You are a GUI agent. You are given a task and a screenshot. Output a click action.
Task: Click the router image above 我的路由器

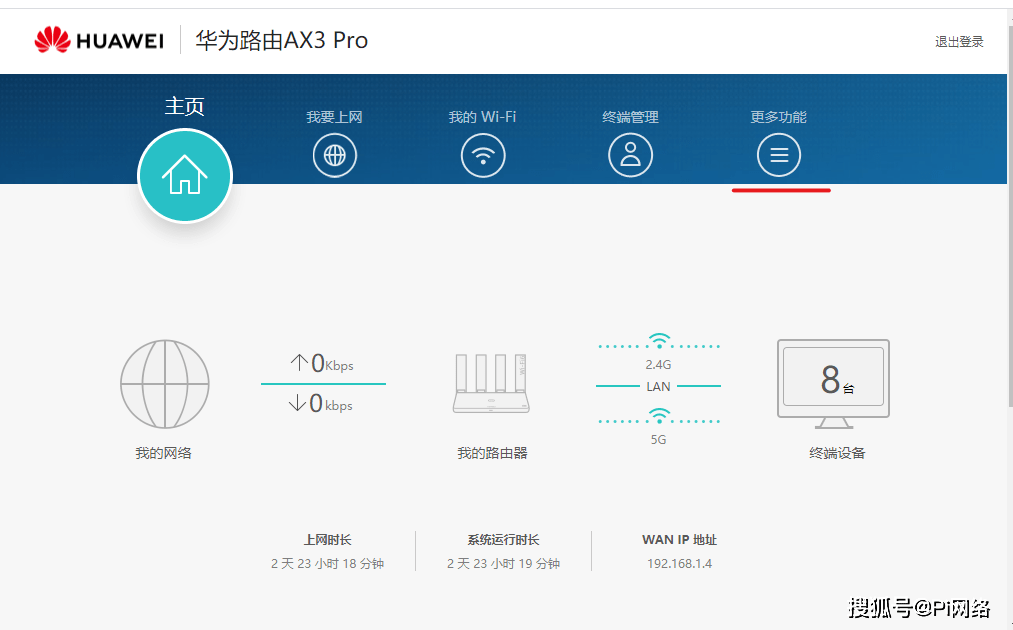tap(492, 383)
